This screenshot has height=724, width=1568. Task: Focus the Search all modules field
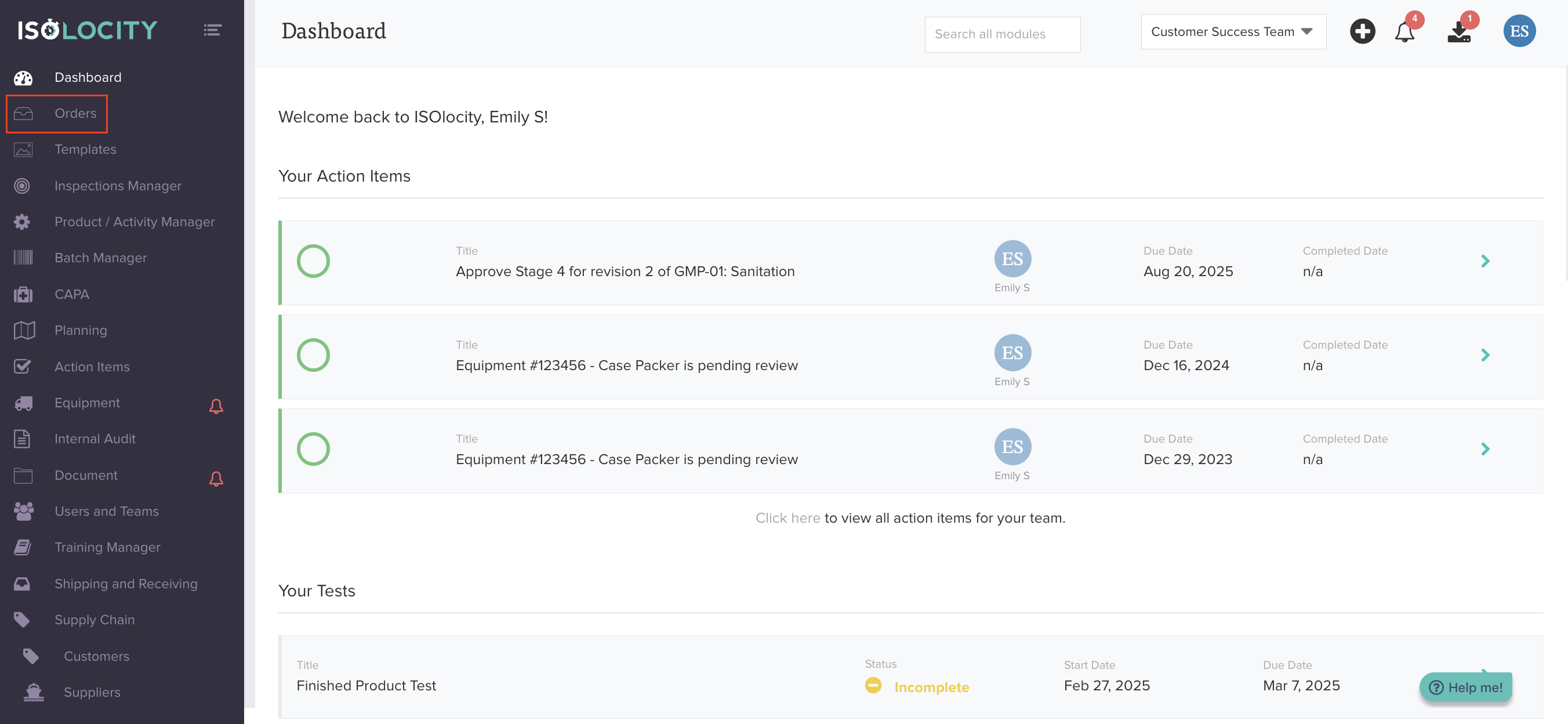pyautogui.click(x=1002, y=35)
